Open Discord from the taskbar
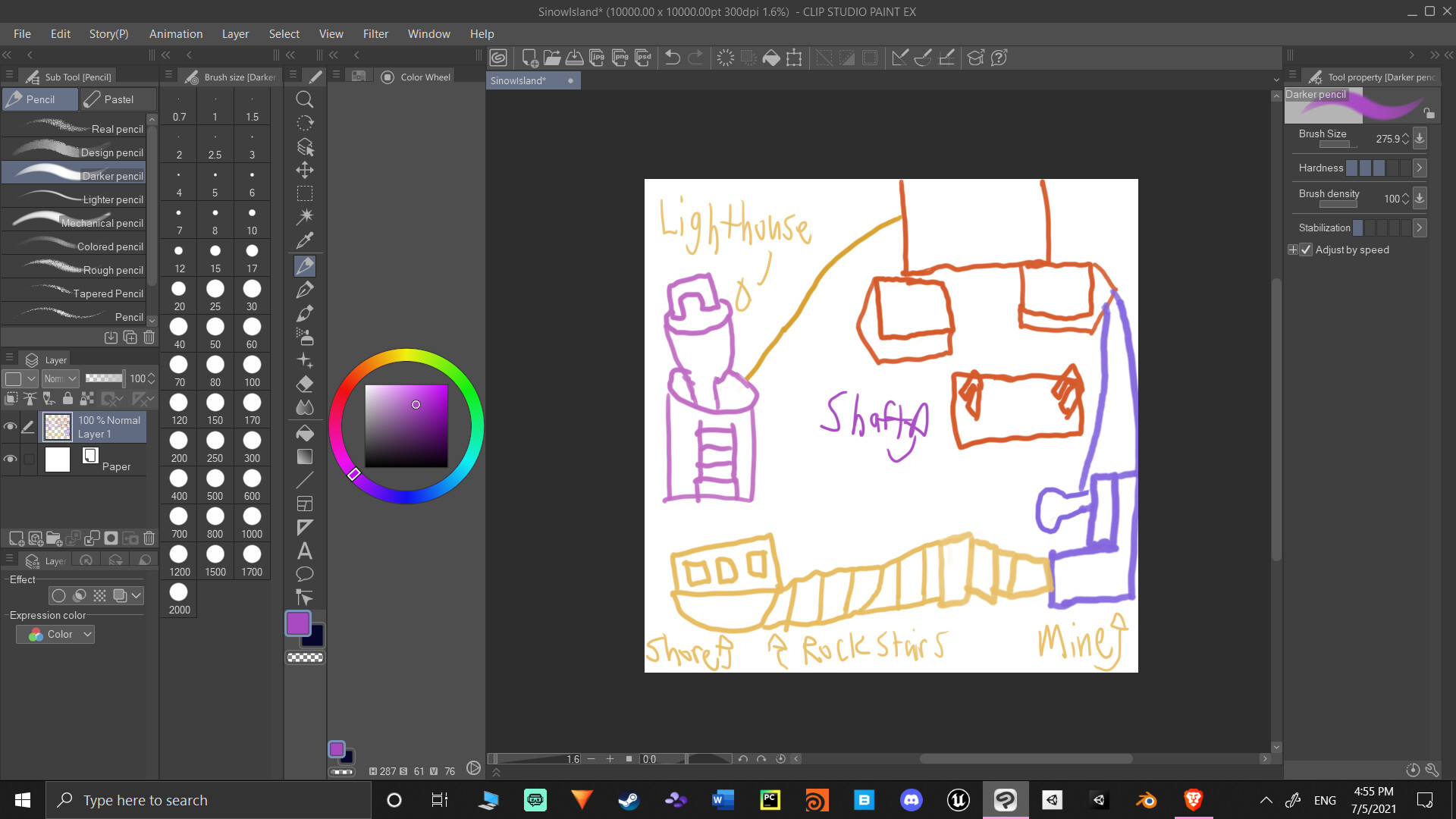This screenshot has height=819, width=1456. tap(912, 800)
